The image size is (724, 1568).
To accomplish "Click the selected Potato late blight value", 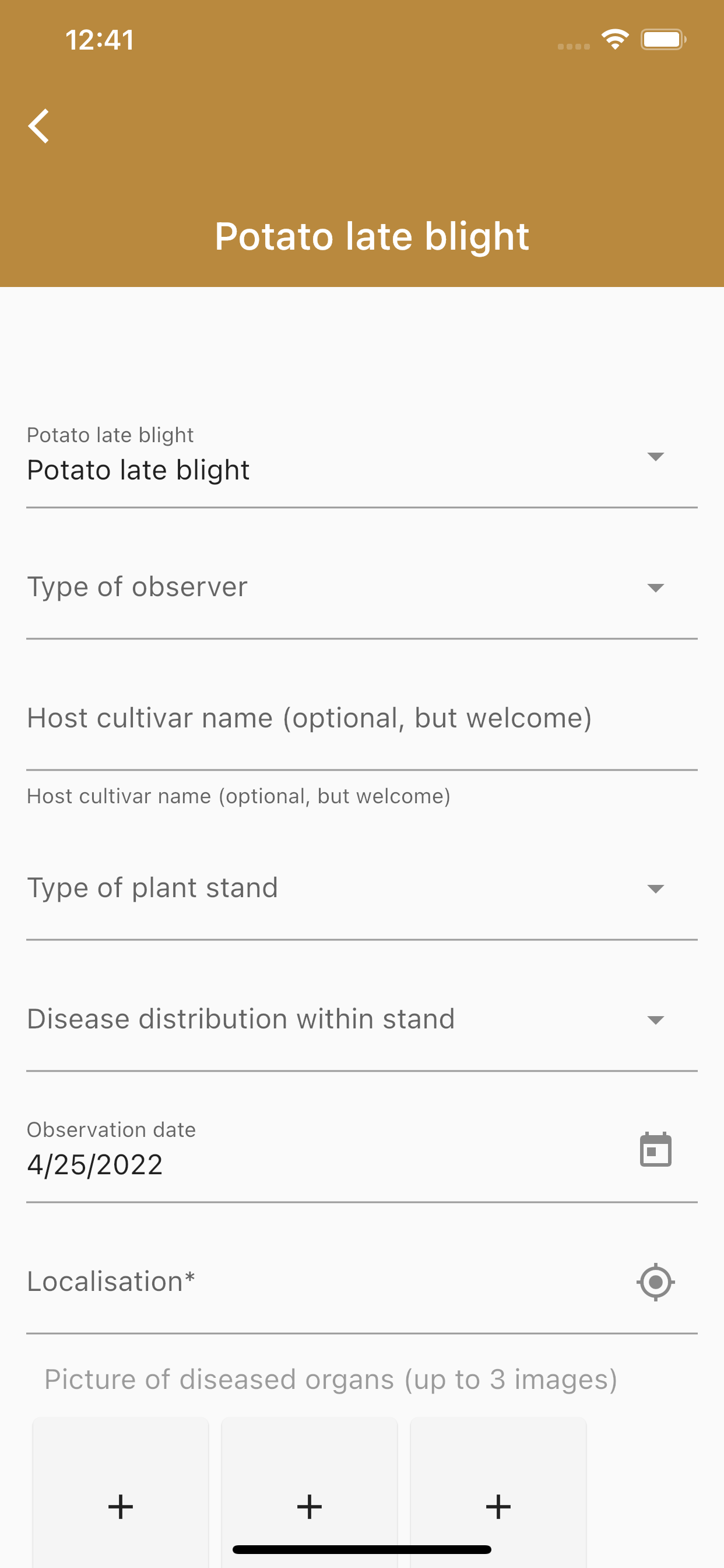I will coord(138,471).
